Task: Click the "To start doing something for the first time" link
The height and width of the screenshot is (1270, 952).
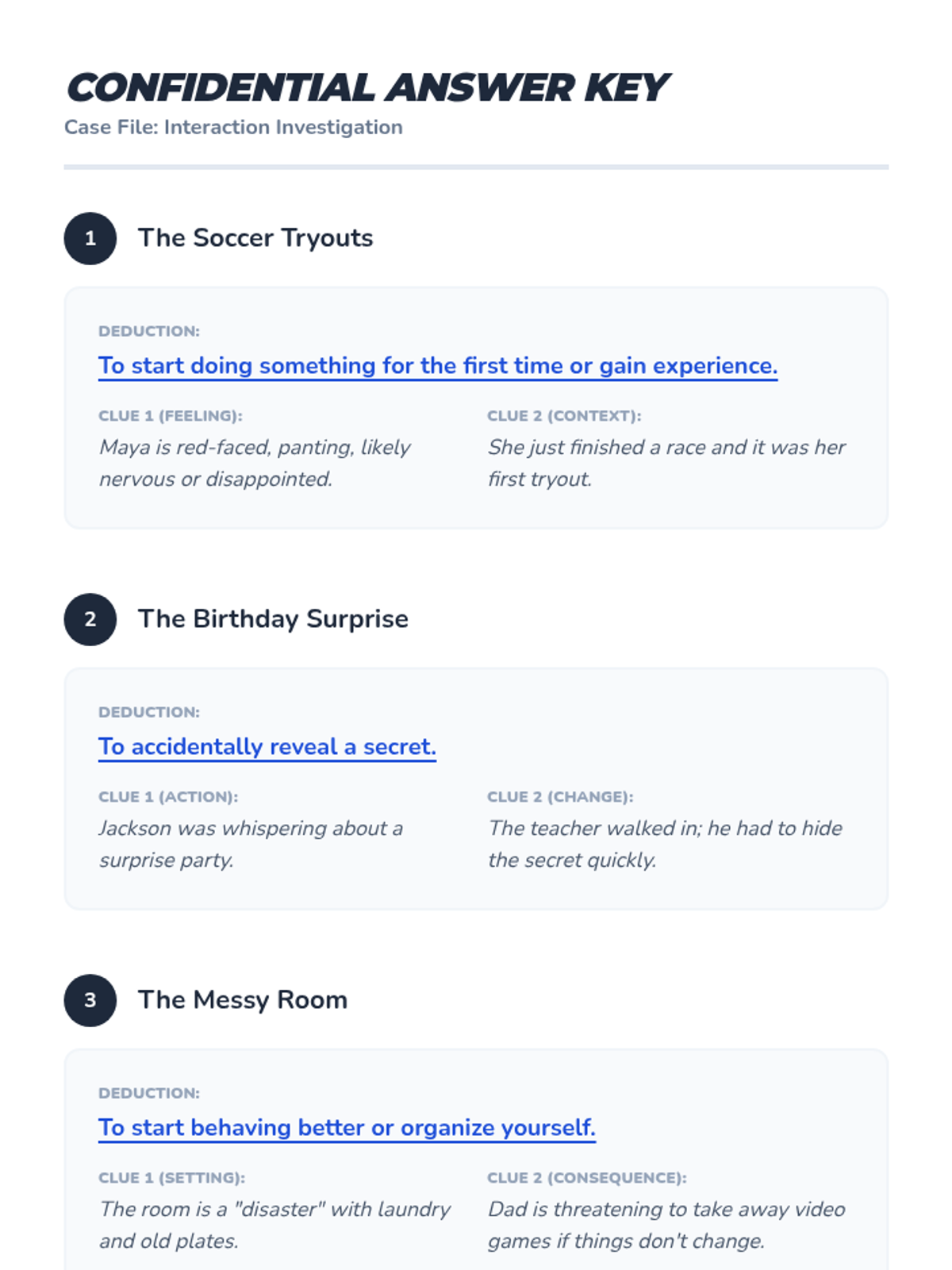Action: pos(437,366)
